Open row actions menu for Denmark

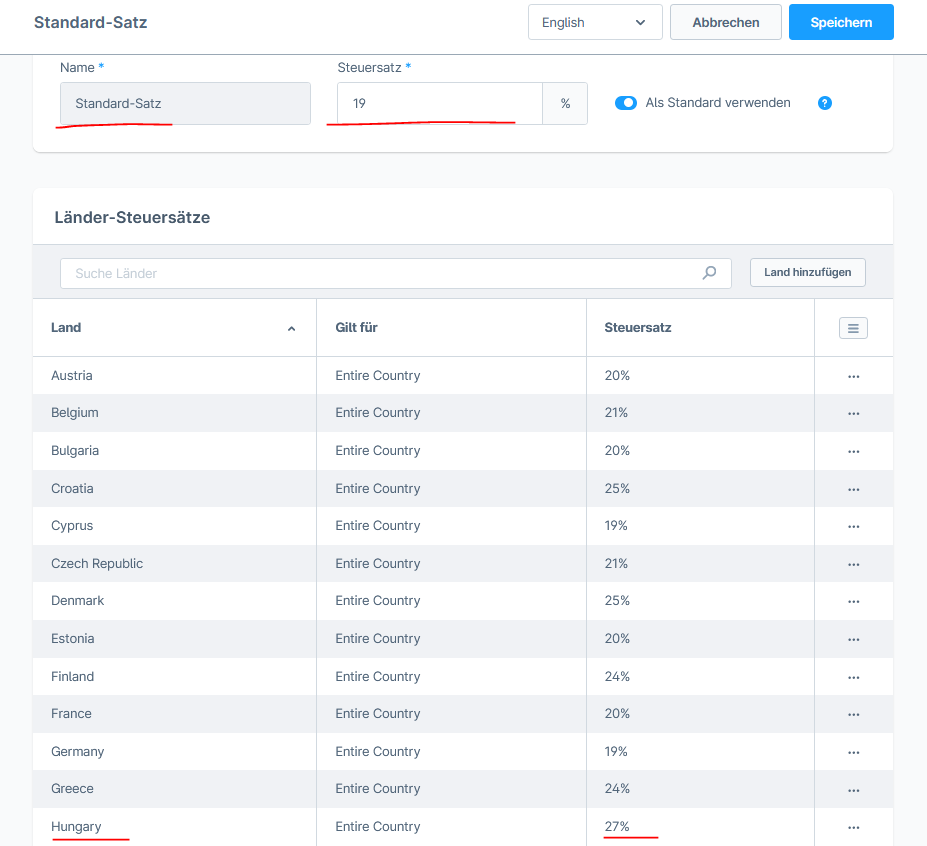(x=853, y=601)
